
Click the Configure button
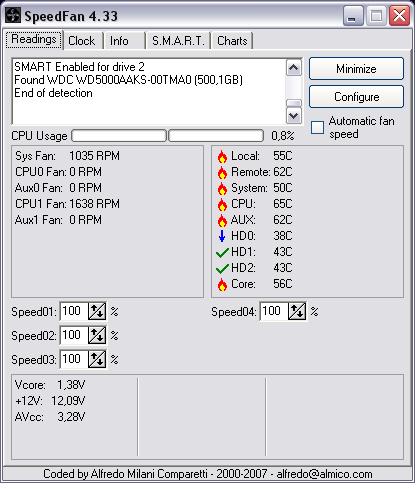[356, 97]
